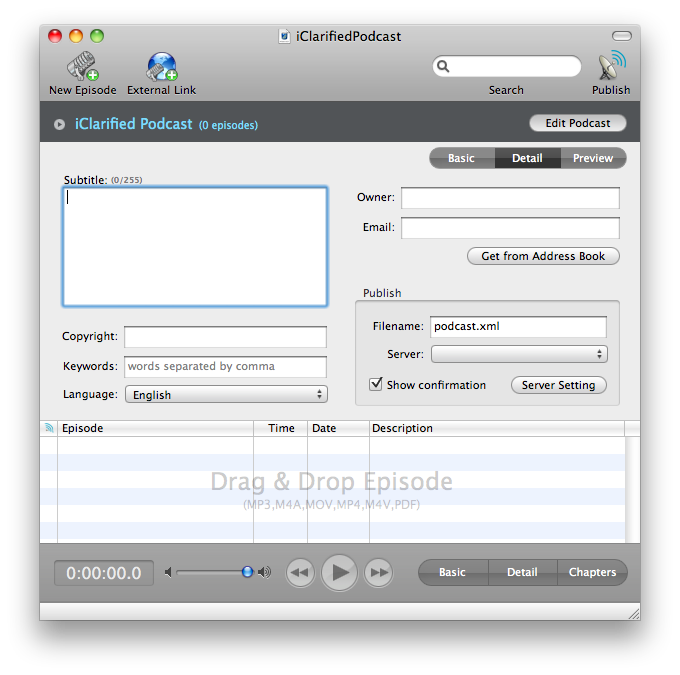The width and height of the screenshot is (680, 675).
Task: Click the Edit Podcast button
Action: [577, 123]
